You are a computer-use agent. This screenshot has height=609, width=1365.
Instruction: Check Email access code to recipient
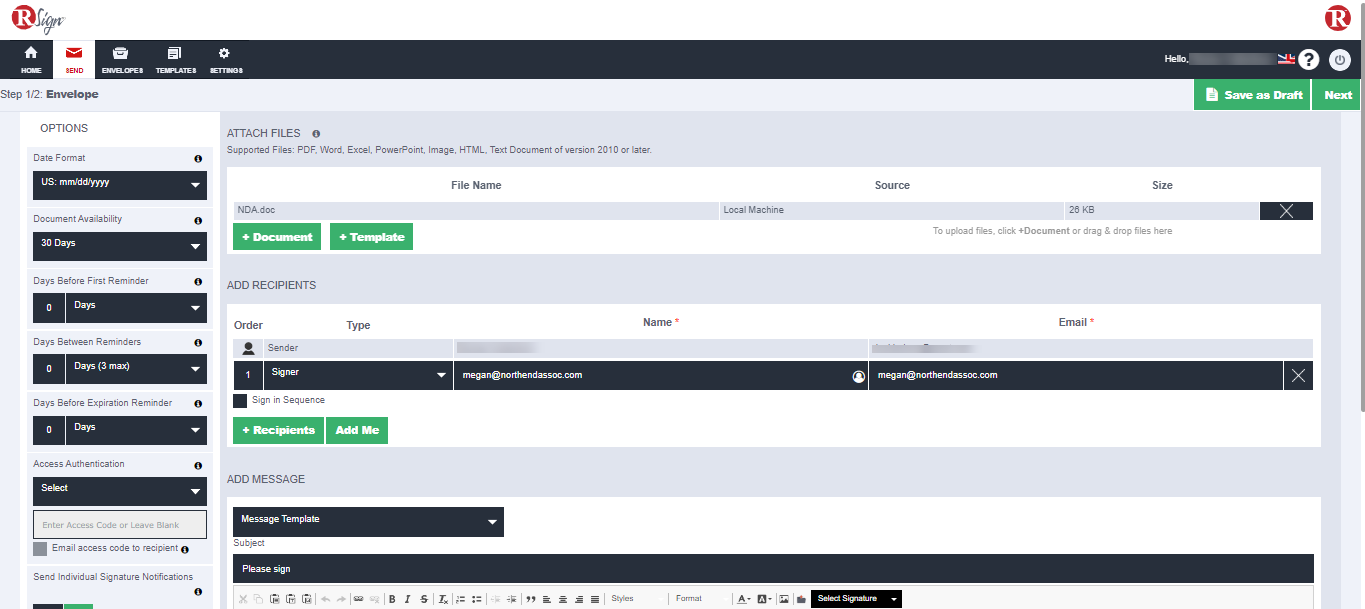tap(40, 549)
